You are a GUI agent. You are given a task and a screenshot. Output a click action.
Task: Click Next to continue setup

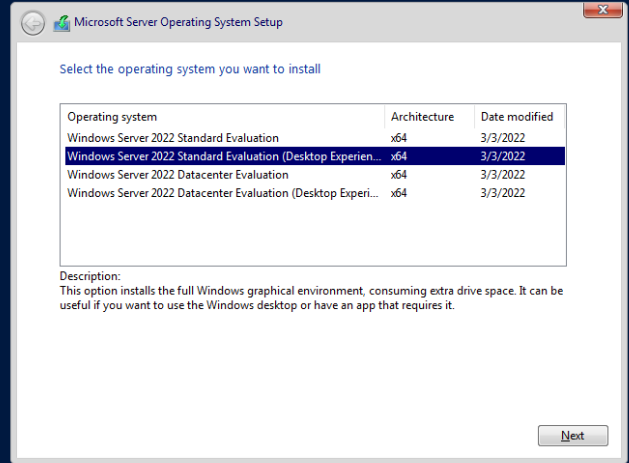(573, 435)
